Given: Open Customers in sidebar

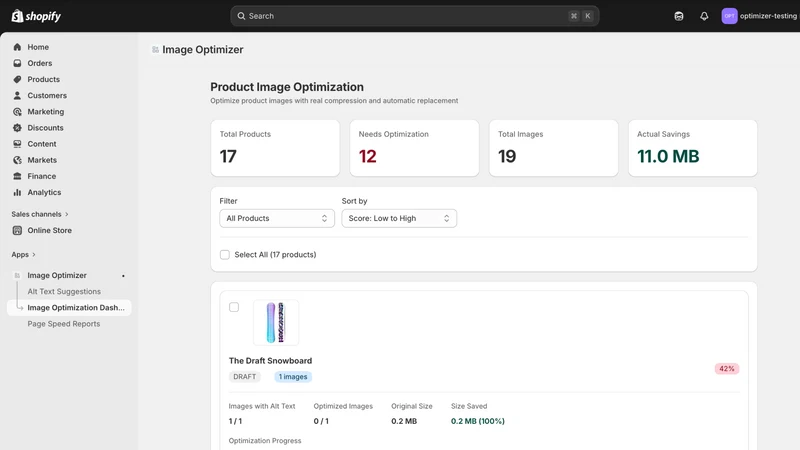Looking at the screenshot, I should tap(47, 95).
